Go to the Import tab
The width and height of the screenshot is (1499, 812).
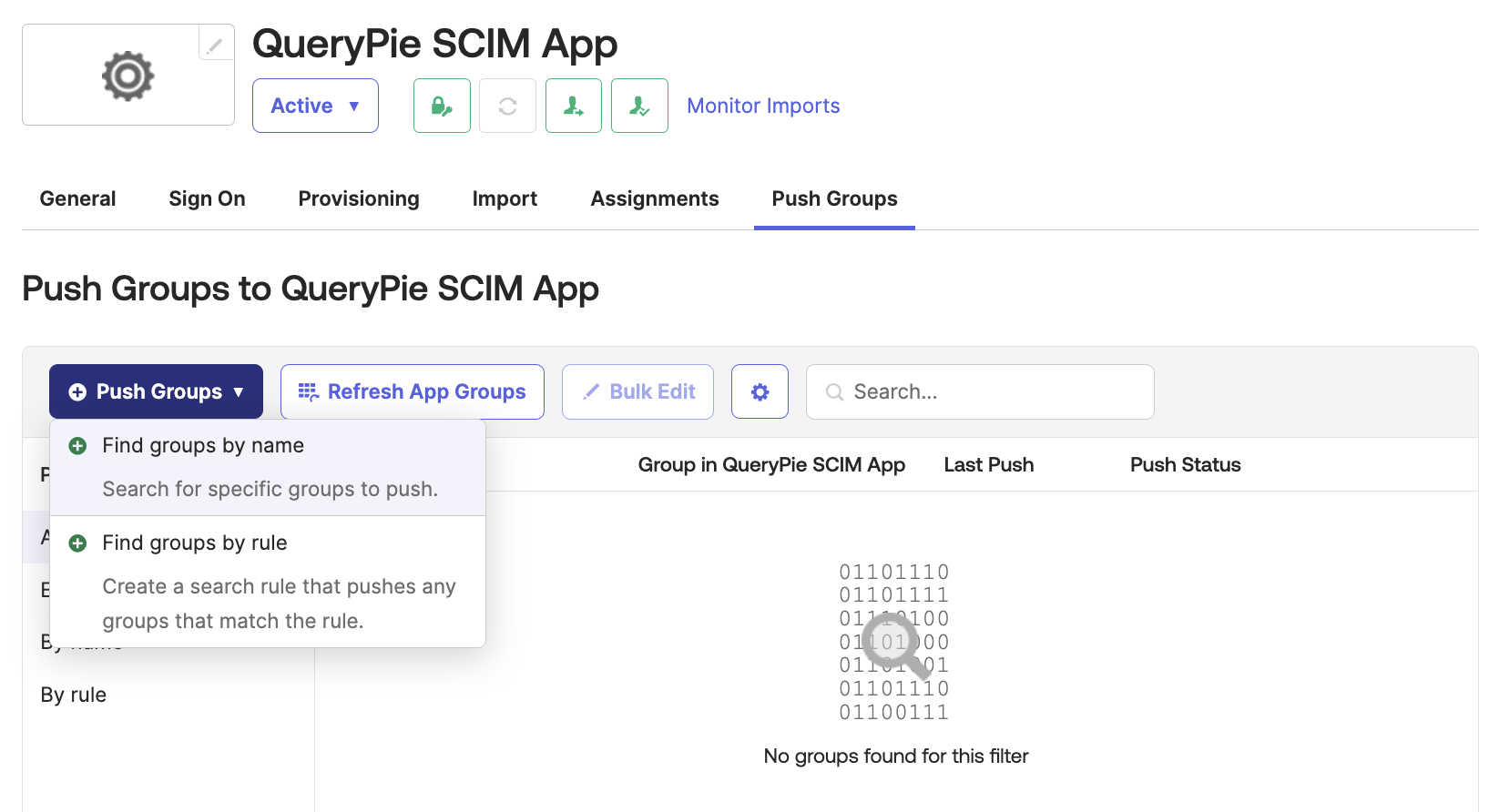click(x=505, y=198)
